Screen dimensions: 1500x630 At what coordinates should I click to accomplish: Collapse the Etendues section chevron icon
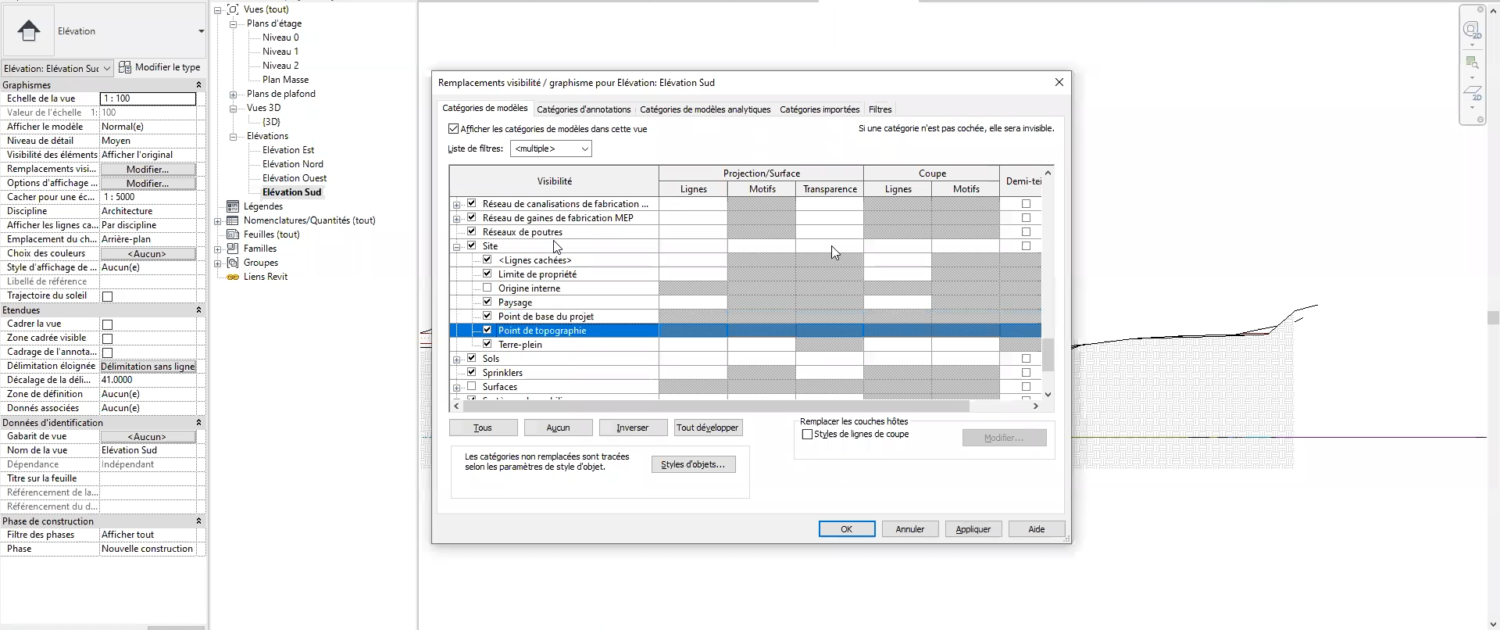click(x=198, y=310)
